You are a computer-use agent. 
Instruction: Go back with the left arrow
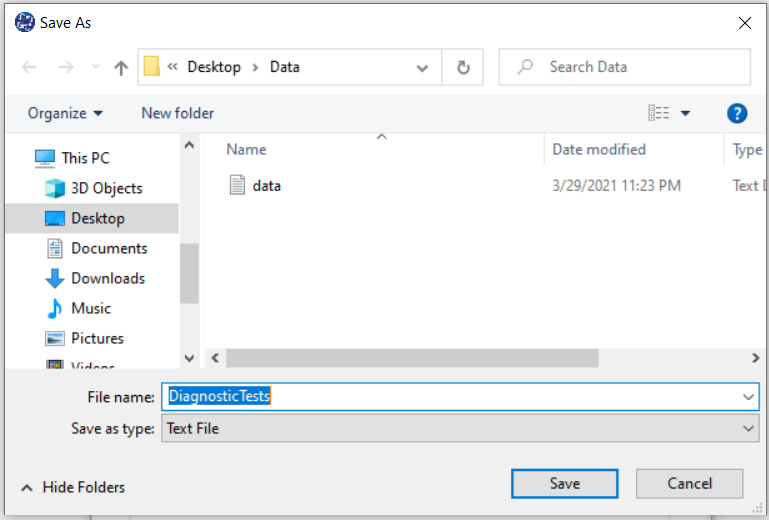pos(29,67)
